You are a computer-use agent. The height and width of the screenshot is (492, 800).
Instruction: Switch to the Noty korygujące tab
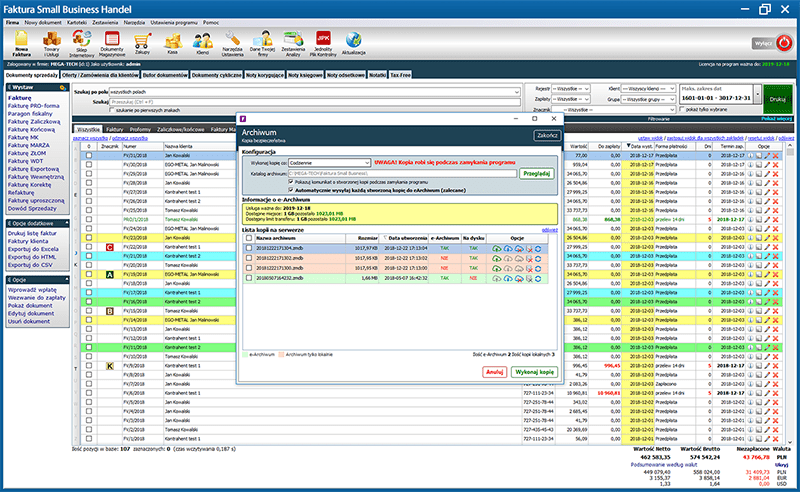click(x=265, y=75)
